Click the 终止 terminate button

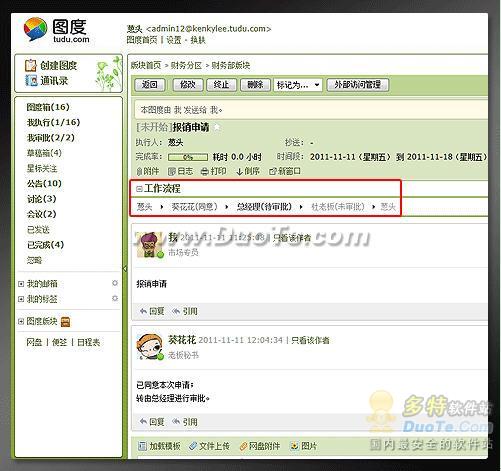pos(221,85)
